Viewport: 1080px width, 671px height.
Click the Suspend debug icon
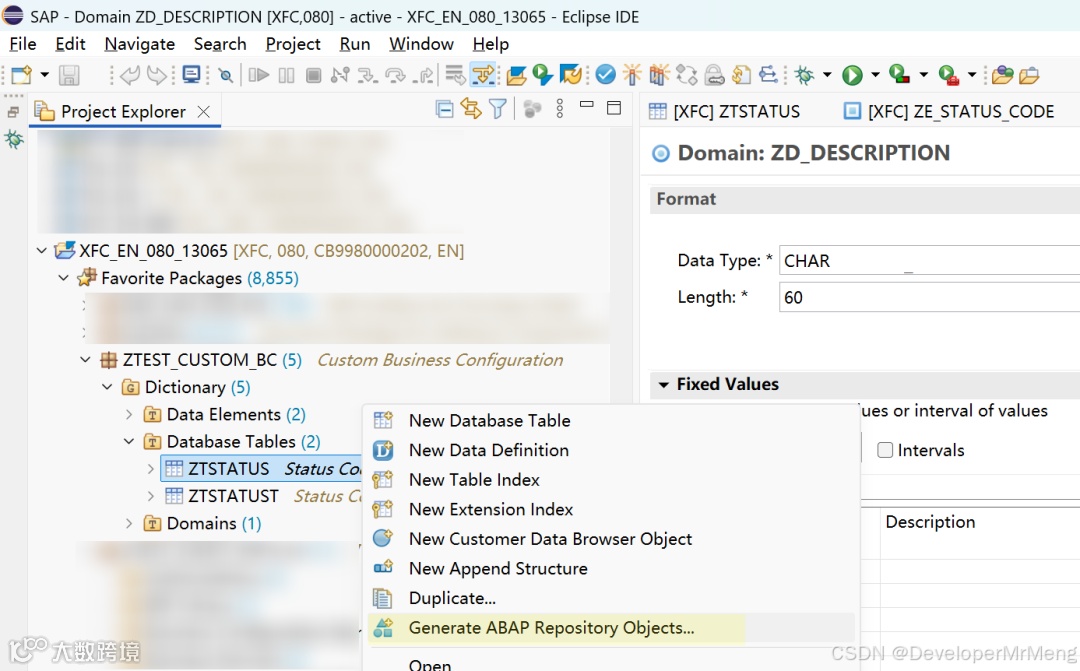pyautogui.click(x=287, y=74)
